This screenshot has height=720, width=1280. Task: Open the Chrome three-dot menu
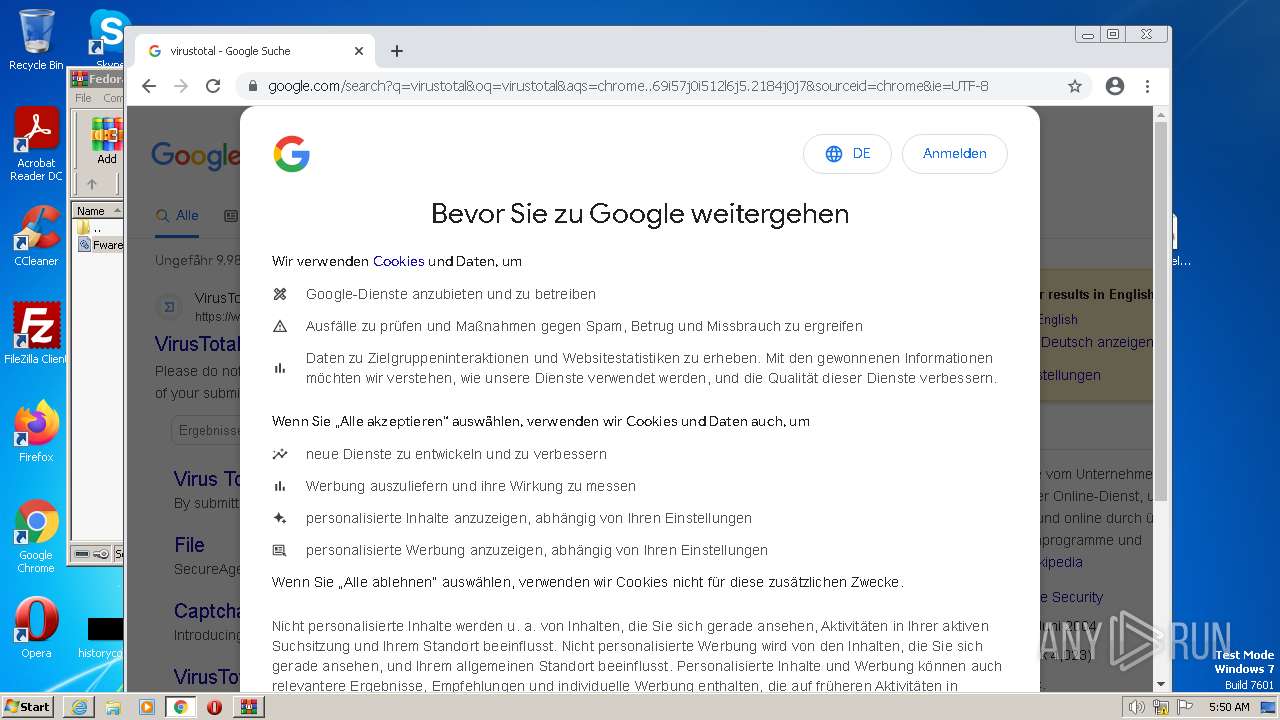pos(1147,86)
